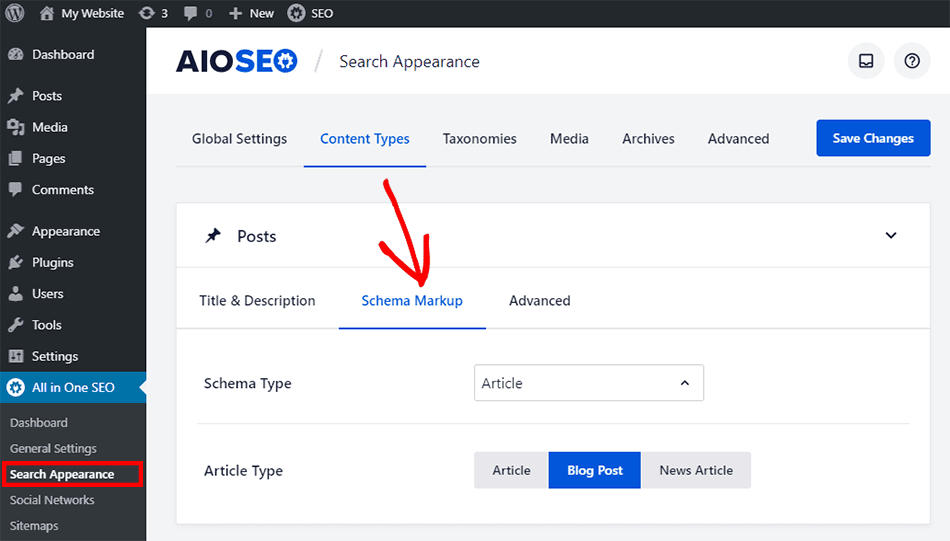Image resolution: width=950 pixels, height=541 pixels.
Task: Open the comments bubble in admin bar
Action: point(198,13)
